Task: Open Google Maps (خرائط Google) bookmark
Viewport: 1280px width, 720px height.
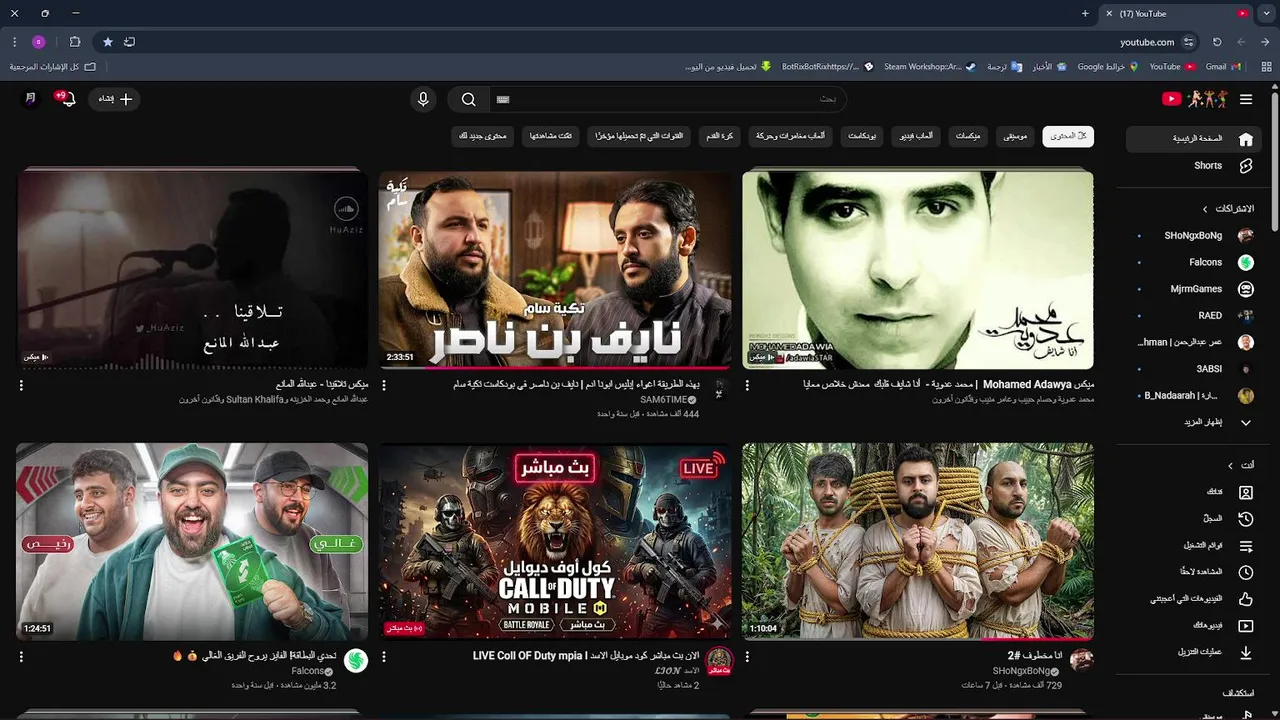Action: click(1108, 67)
